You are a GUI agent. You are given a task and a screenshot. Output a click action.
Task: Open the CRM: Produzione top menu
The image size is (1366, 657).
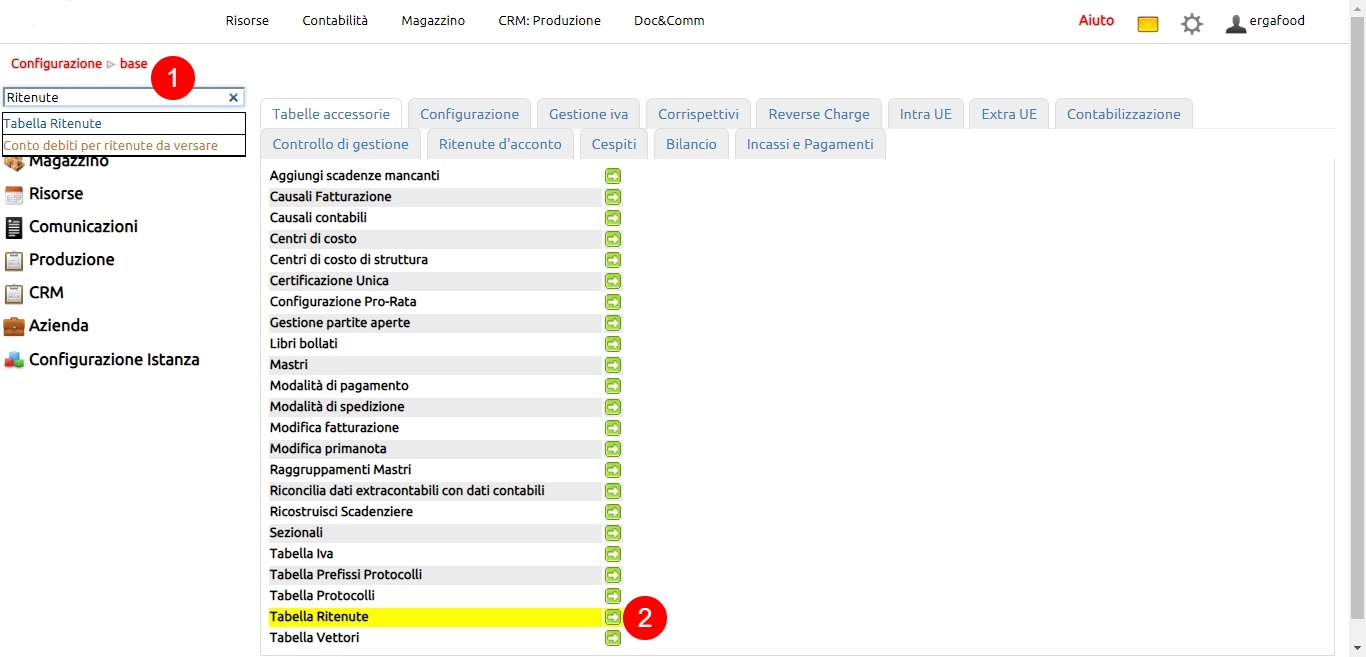pyautogui.click(x=549, y=21)
